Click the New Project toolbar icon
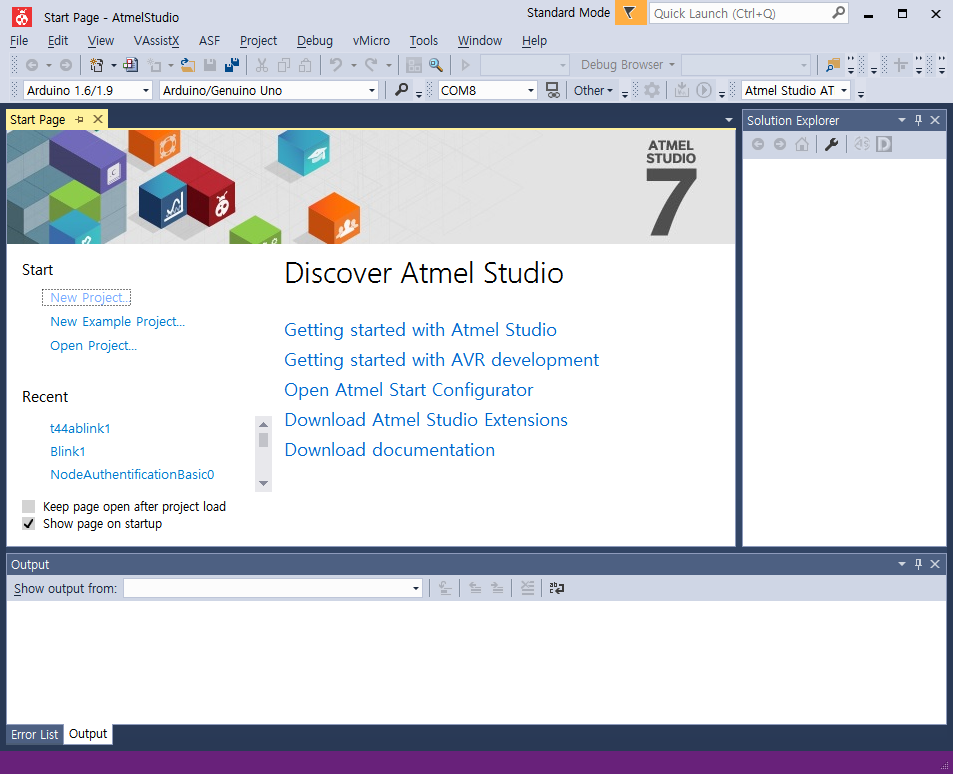Image resolution: width=953 pixels, height=774 pixels. [96, 65]
